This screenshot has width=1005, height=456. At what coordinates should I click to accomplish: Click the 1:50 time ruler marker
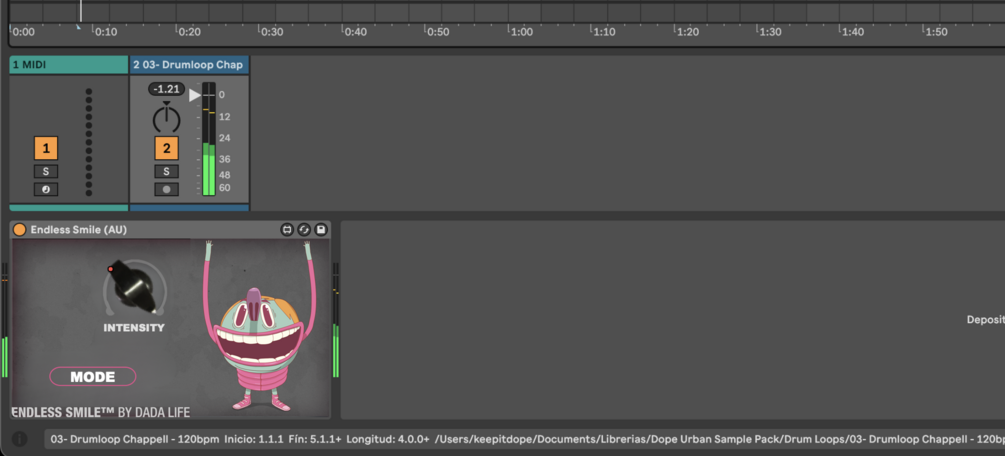(x=936, y=31)
